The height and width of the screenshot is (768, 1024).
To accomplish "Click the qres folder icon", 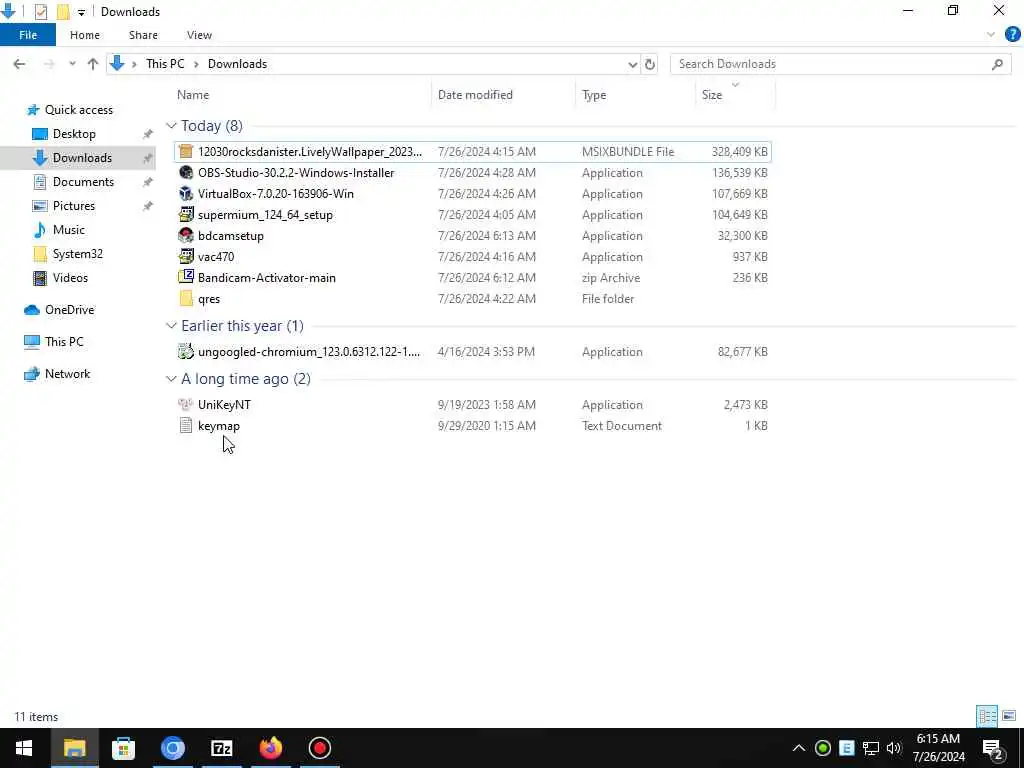I will coord(186,298).
